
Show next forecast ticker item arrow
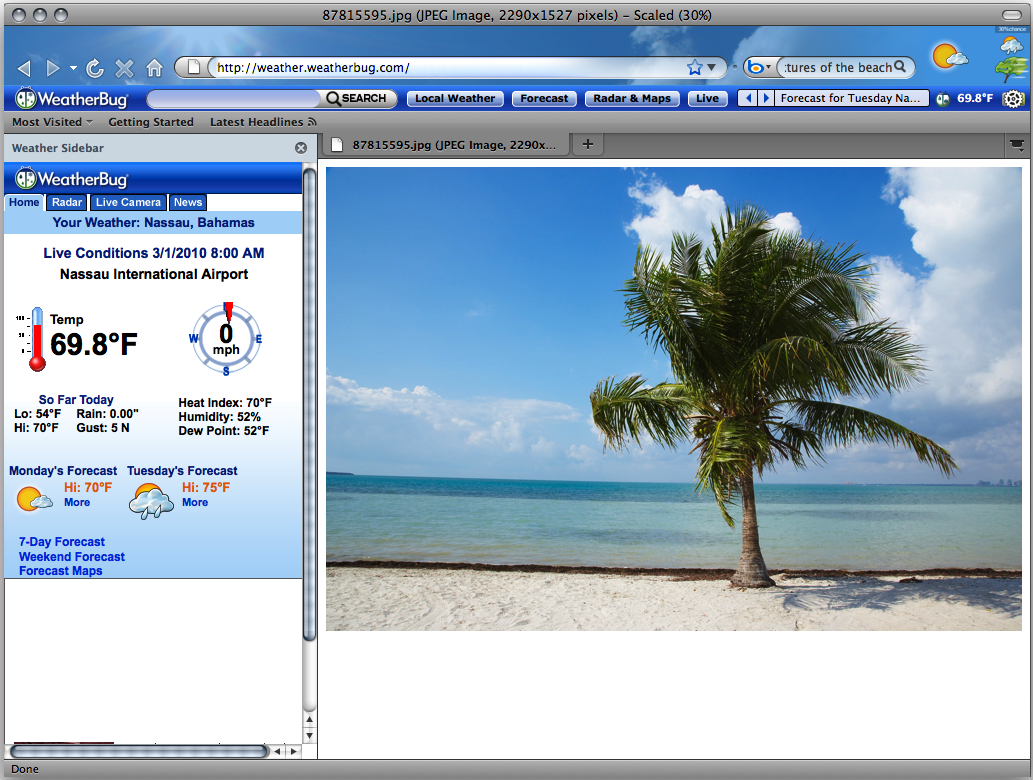[x=766, y=98]
